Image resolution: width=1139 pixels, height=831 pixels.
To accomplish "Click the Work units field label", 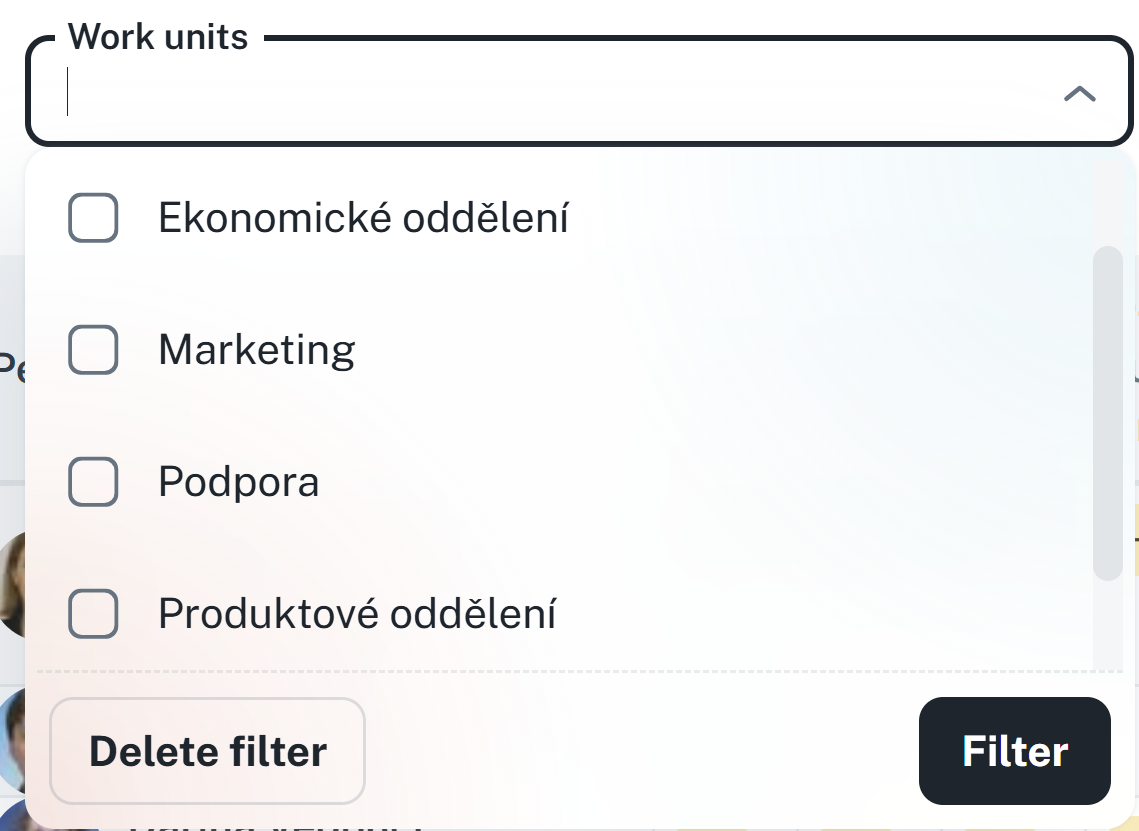I will click(157, 37).
